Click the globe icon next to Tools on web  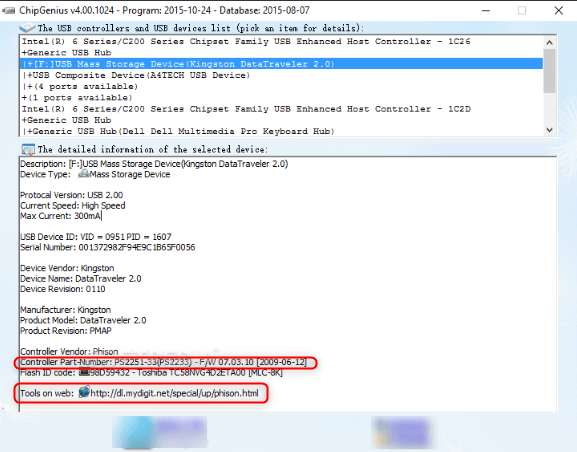(x=84, y=392)
